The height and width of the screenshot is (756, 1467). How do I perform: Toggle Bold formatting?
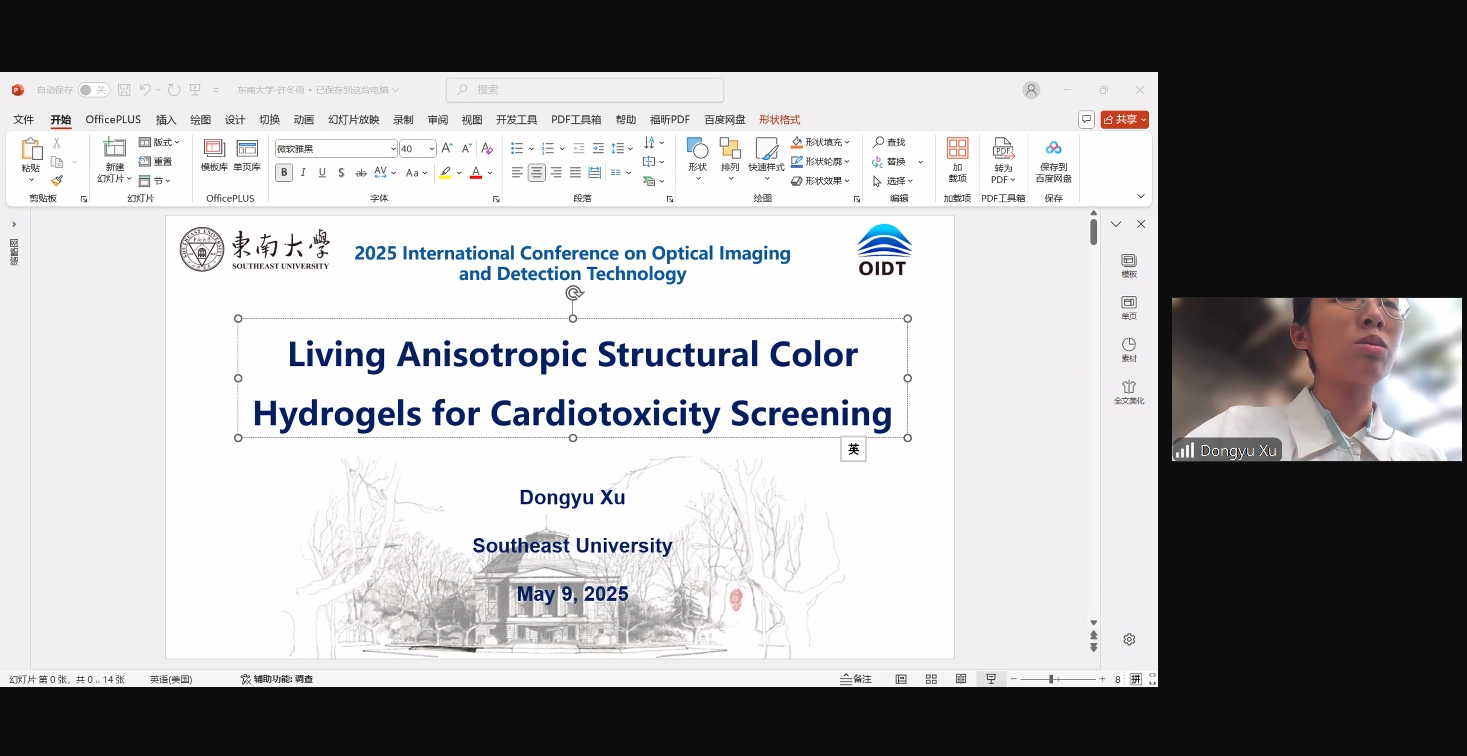[284, 173]
